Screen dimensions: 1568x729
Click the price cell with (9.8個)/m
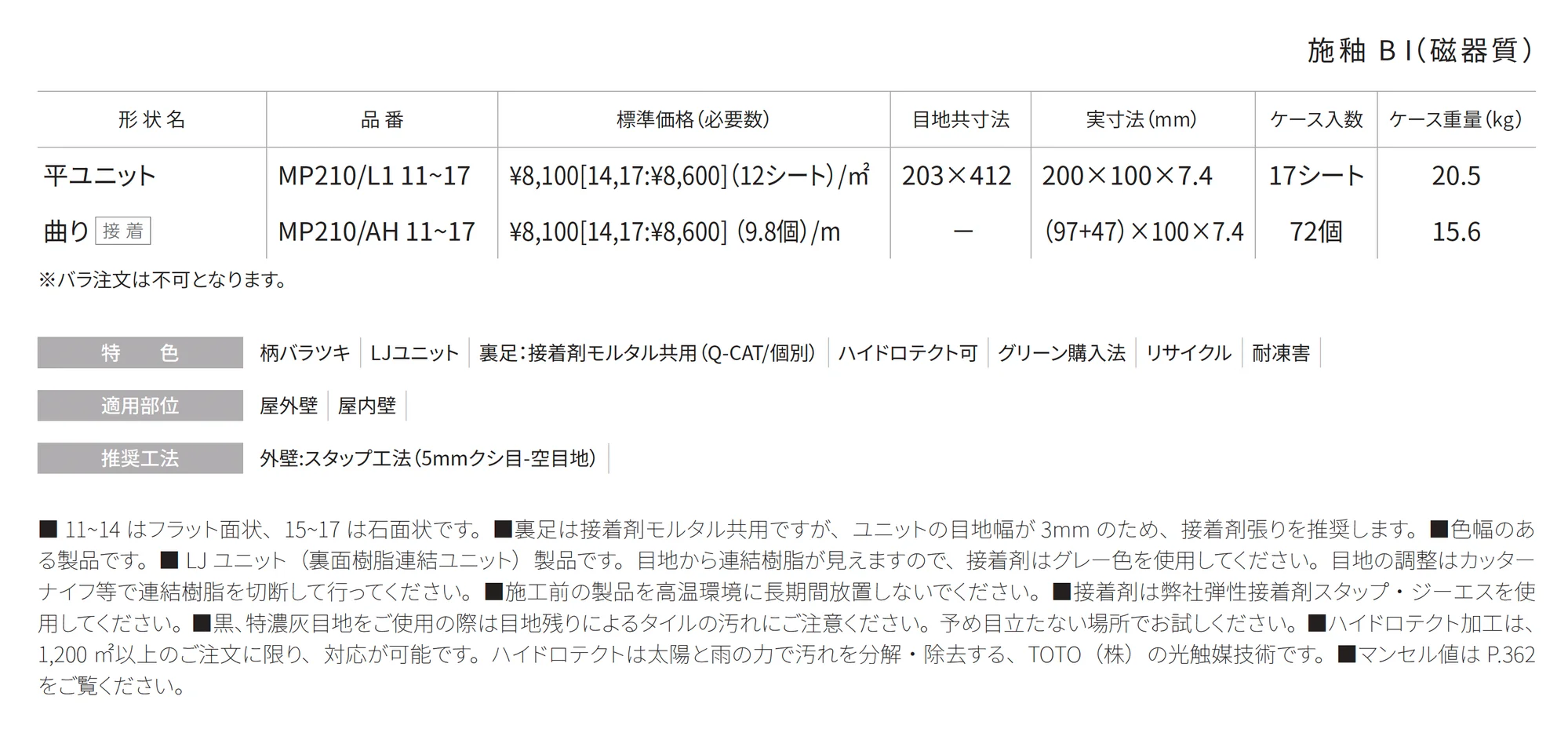click(x=675, y=231)
